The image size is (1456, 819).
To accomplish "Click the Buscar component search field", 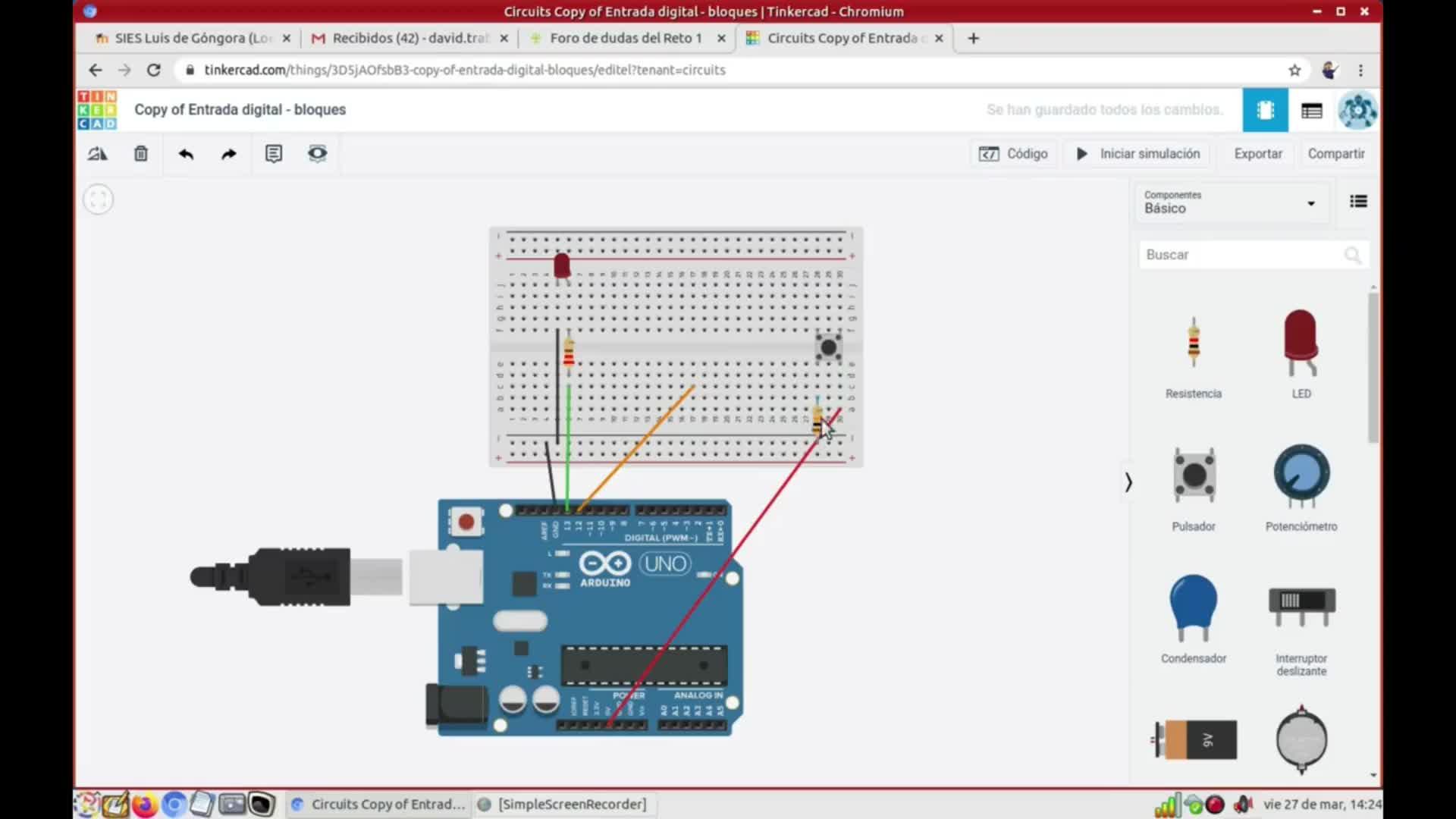I will 1244,255.
